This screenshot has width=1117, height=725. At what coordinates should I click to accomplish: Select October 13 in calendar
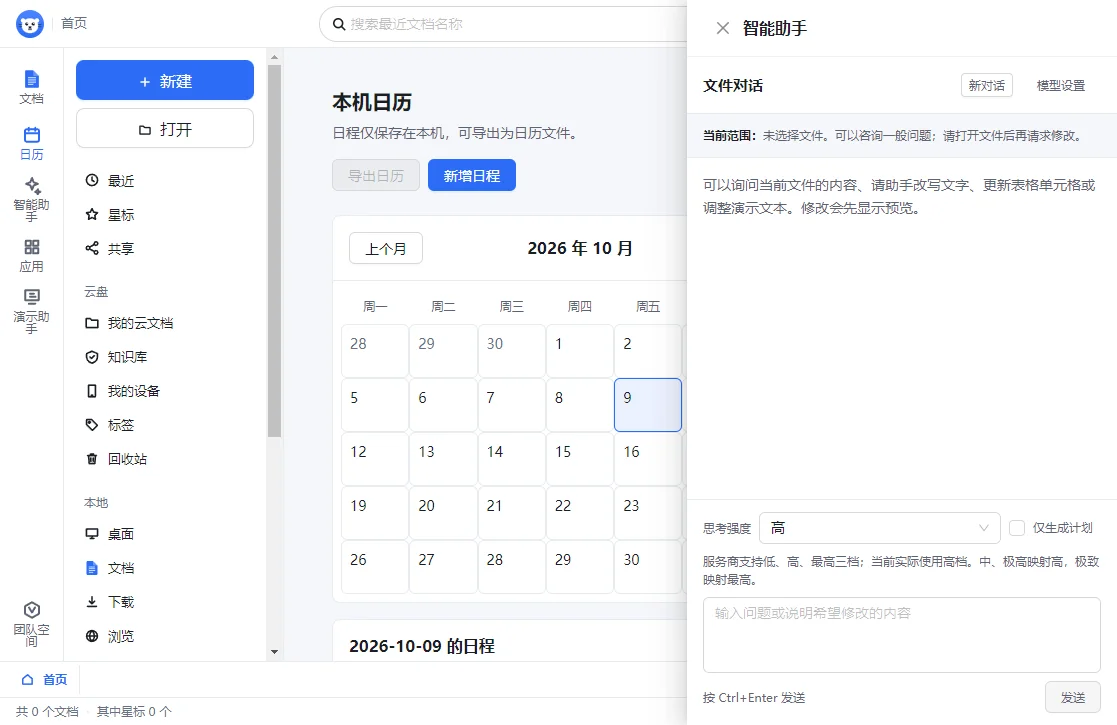[443, 459]
